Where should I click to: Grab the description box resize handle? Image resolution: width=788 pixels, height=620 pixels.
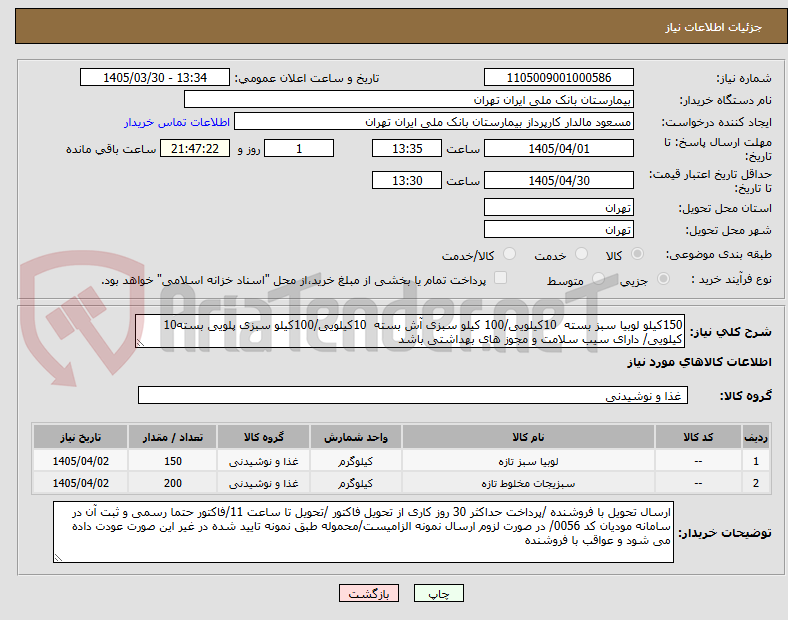140,343
